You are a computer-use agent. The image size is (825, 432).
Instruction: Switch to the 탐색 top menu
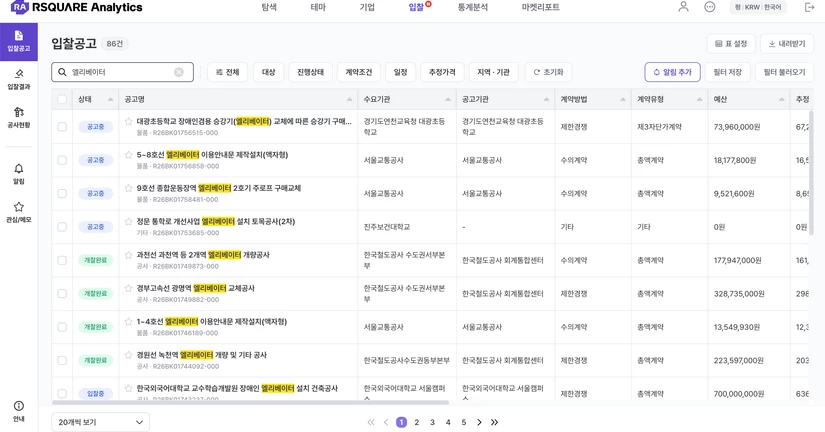point(269,7)
